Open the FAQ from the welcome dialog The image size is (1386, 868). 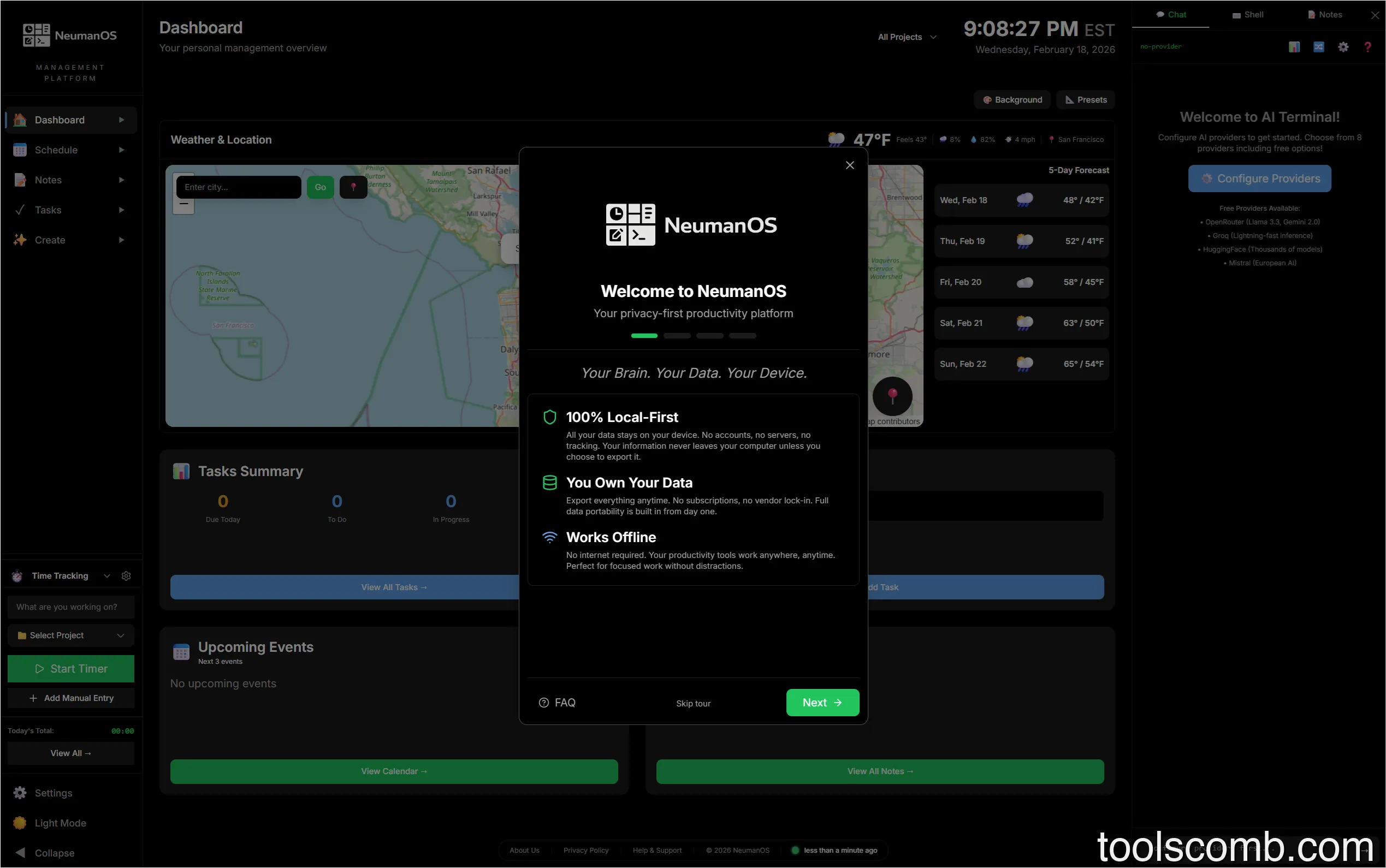click(x=557, y=703)
